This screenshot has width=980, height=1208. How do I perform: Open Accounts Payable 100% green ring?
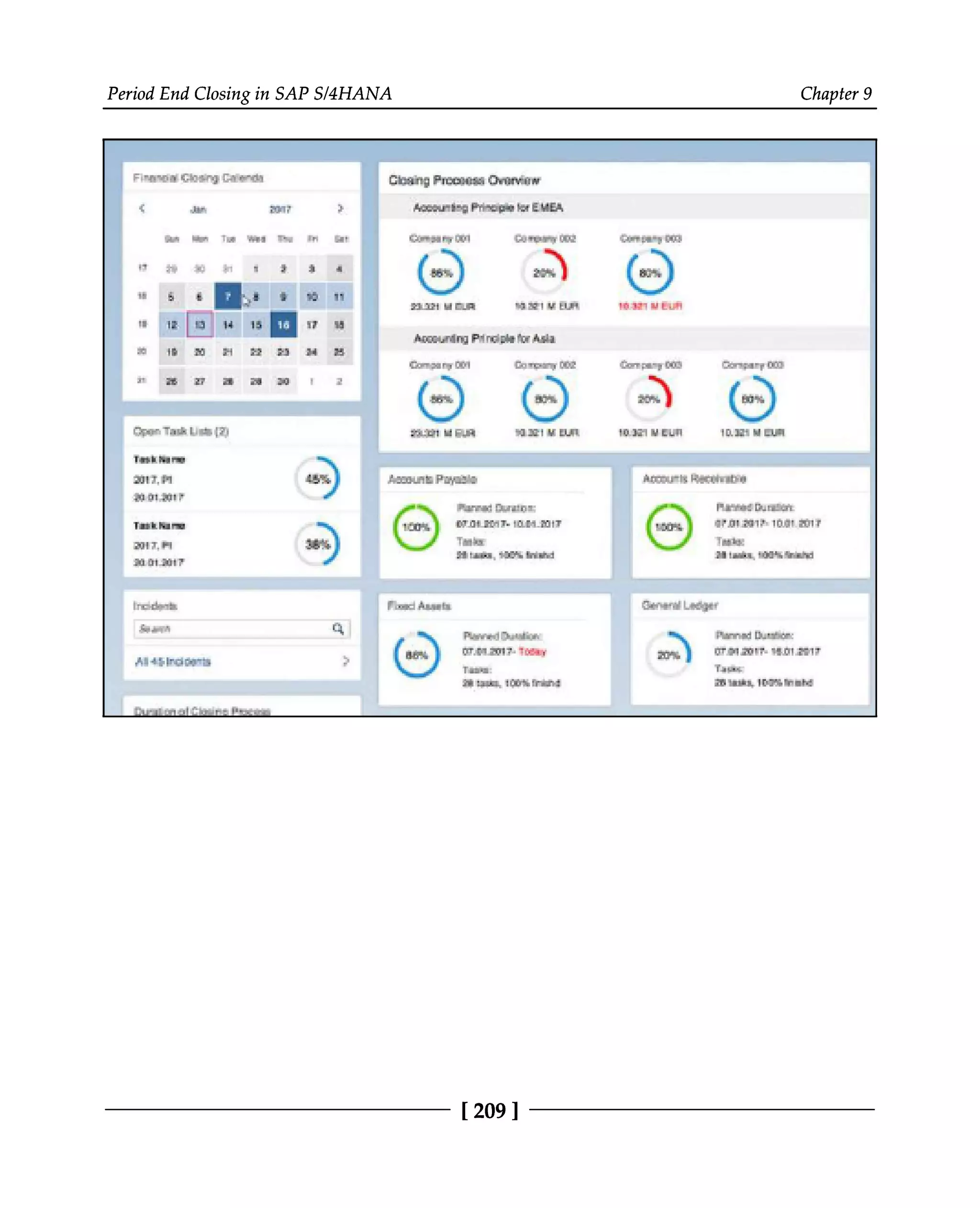(x=416, y=527)
